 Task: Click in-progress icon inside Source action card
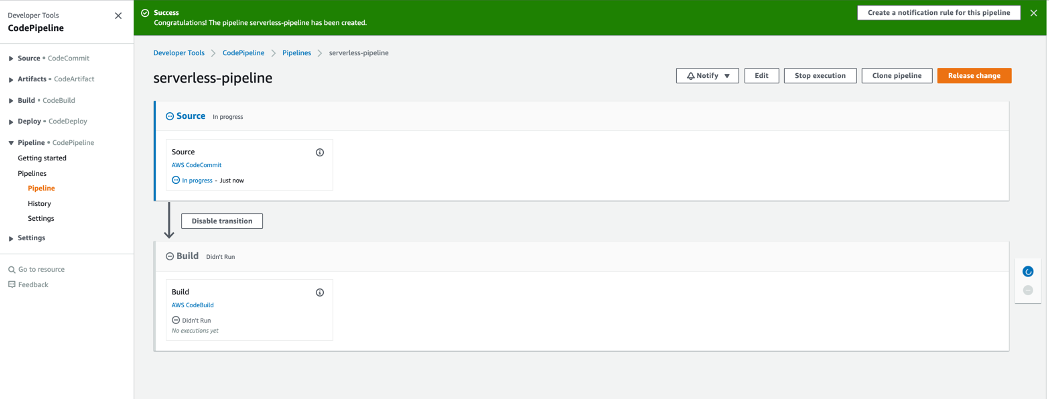click(176, 180)
